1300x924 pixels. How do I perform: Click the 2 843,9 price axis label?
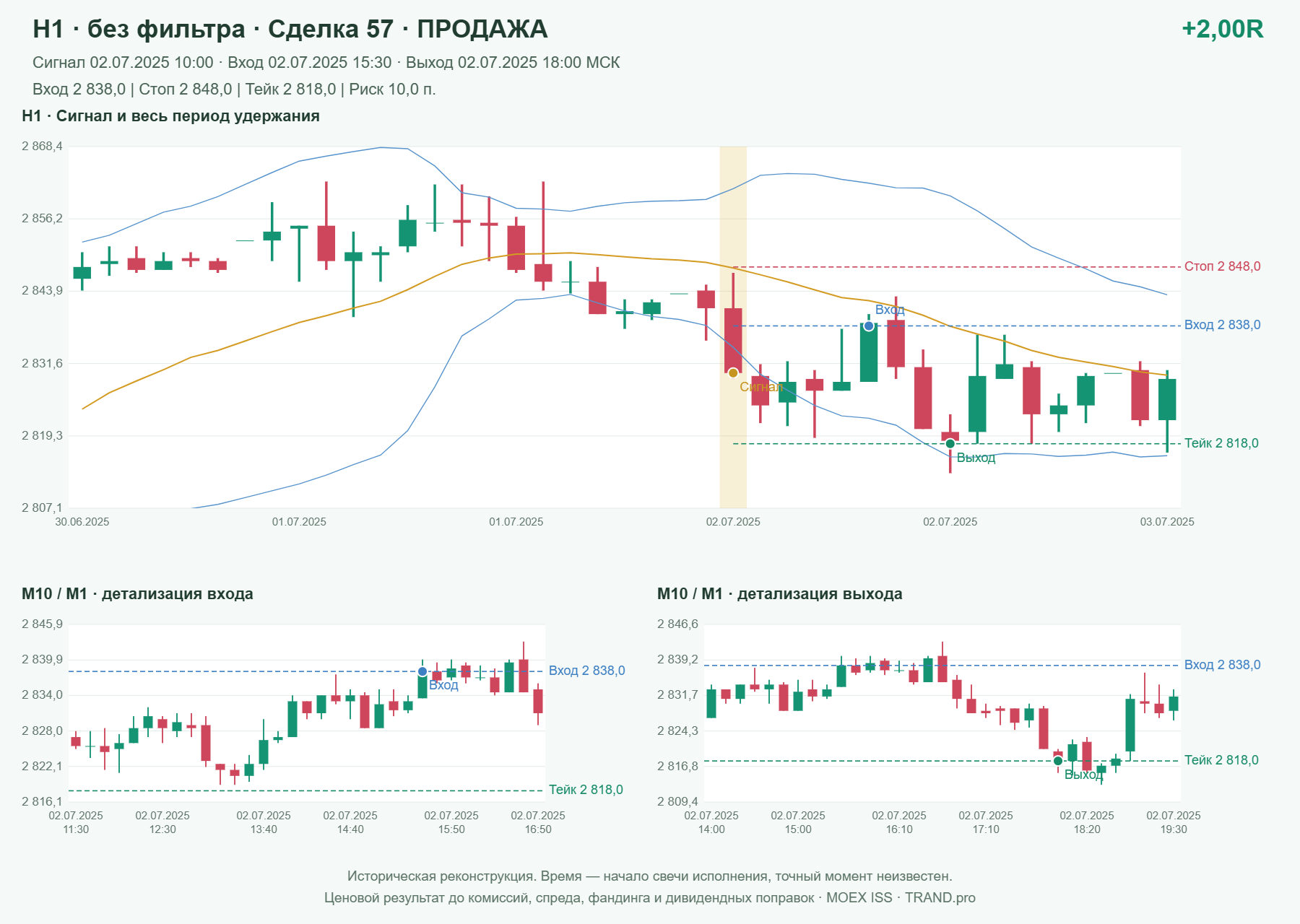(x=42, y=290)
